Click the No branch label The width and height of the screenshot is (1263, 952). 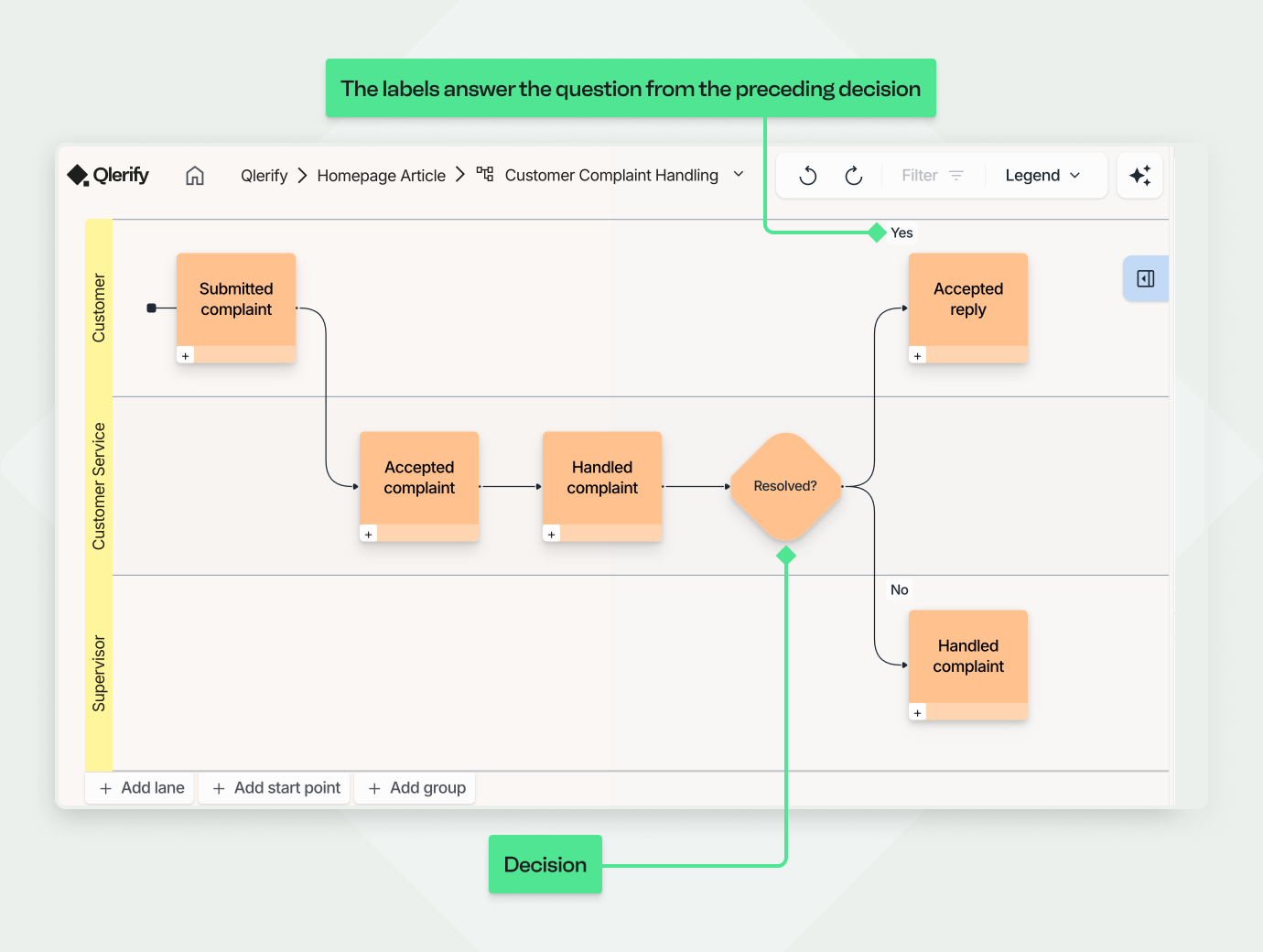900,590
